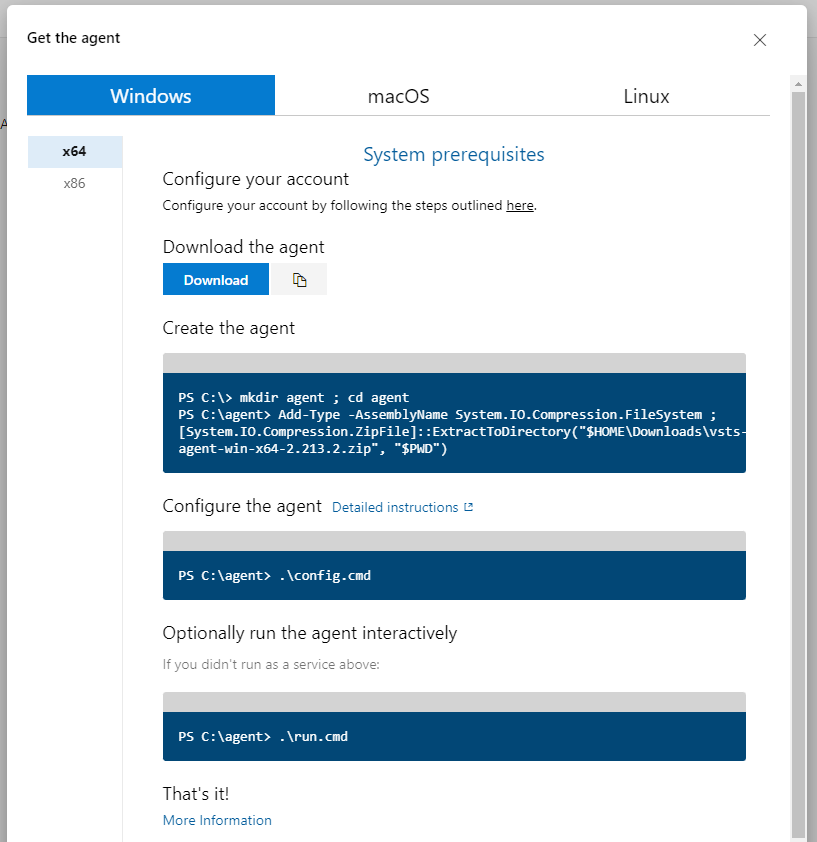Viewport: 817px width, 842px height.
Task: Click the .\config.cmd command block
Action: pyautogui.click(x=454, y=575)
